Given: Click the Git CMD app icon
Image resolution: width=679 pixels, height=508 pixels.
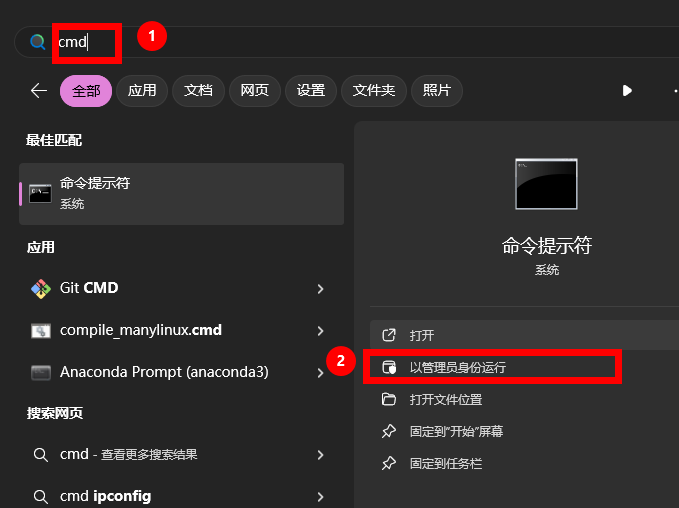Looking at the screenshot, I should 41,288.
